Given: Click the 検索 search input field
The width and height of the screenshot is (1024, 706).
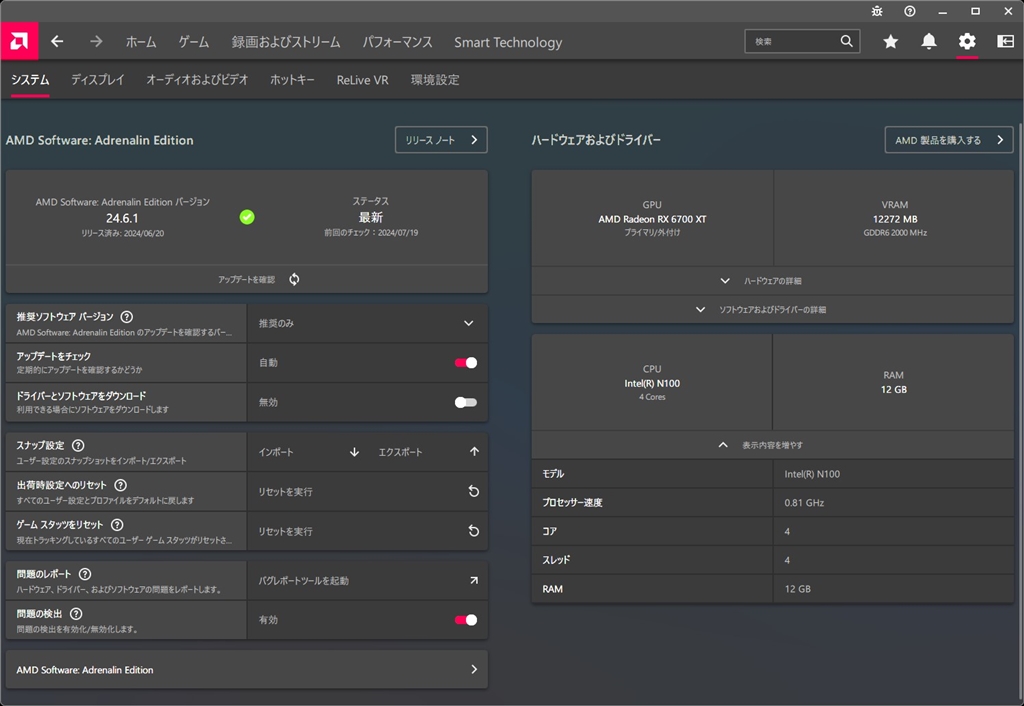Looking at the screenshot, I should (793, 42).
